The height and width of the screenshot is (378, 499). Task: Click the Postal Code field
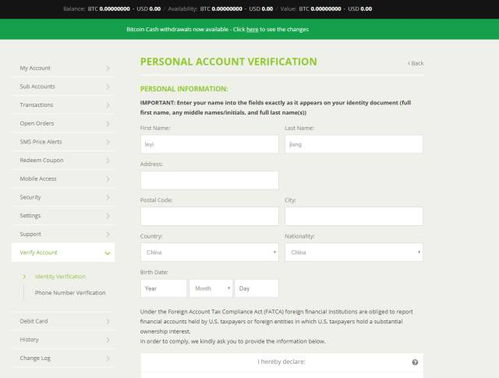pyautogui.click(x=209, y=216)
